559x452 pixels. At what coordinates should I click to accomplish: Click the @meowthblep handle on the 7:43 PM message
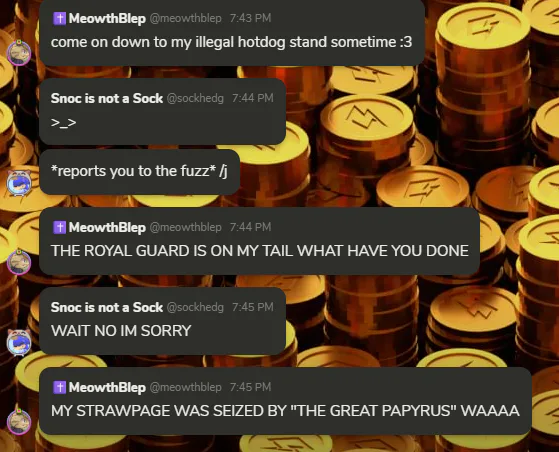coord(185,18)
